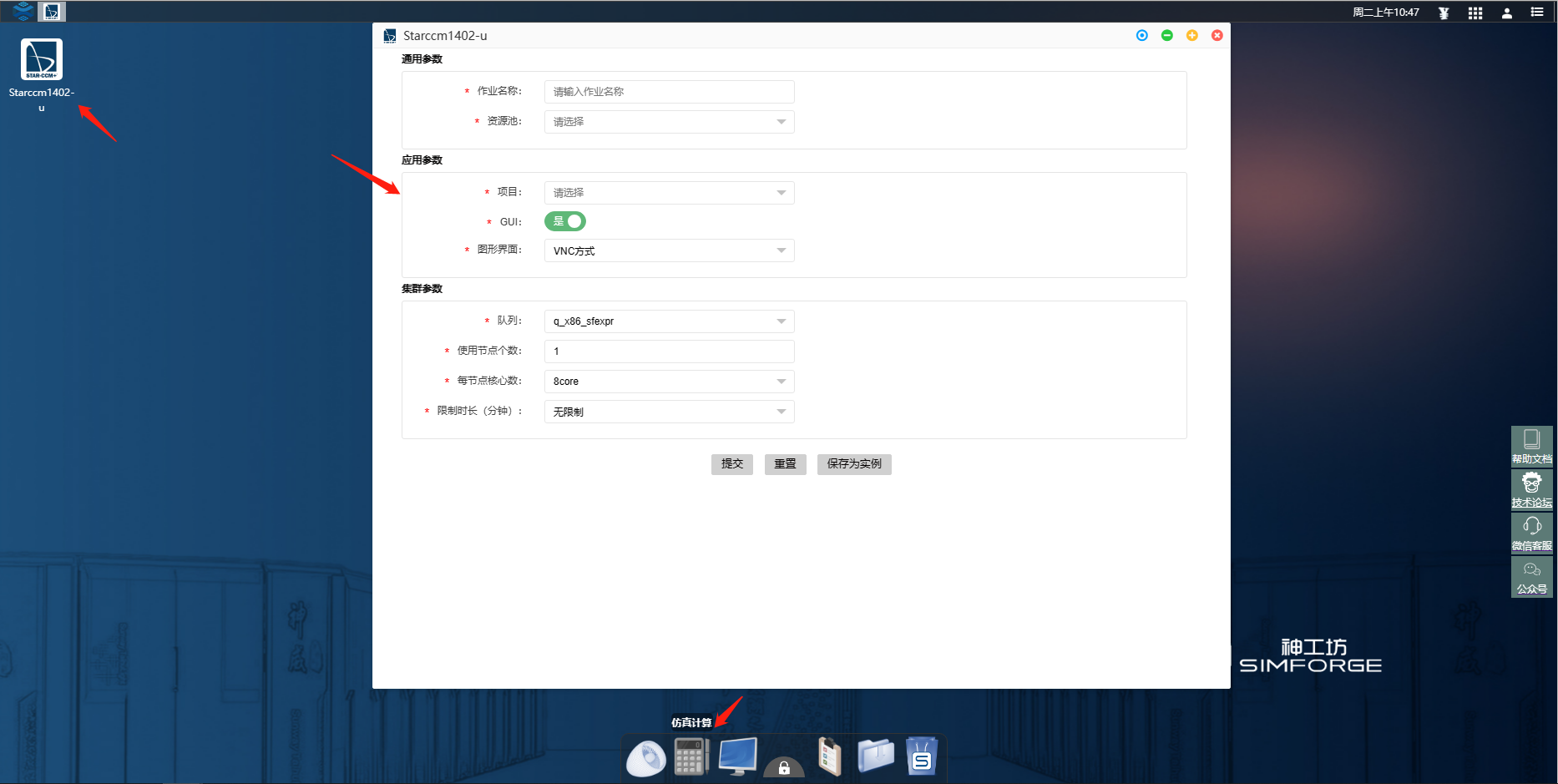Click the 作业名称 job name input field
The image size is (1558, 784).
(x=669, y=92)
